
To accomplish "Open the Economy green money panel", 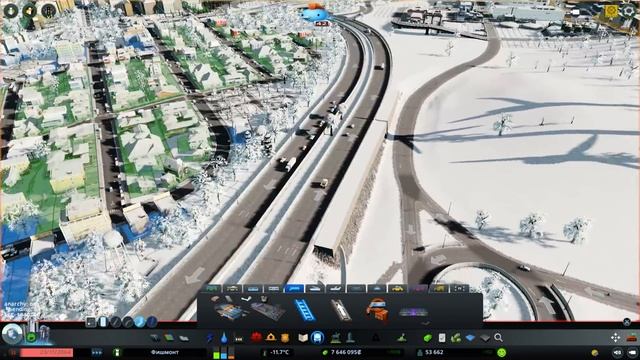I will pyautogui.click(x=427, y=338).
